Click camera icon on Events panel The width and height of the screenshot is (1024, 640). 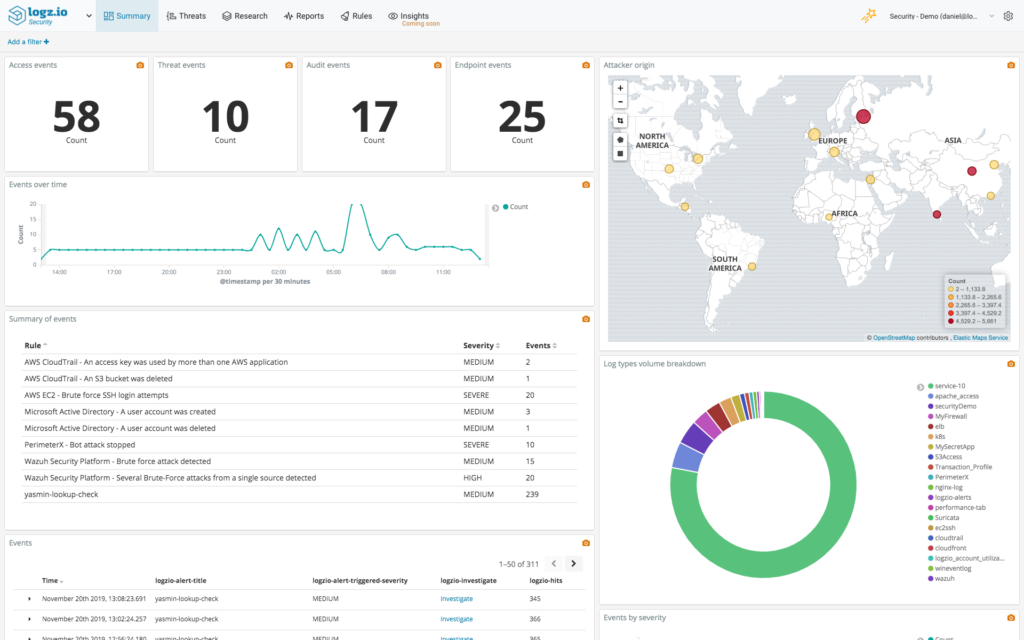tap(586, 543)
